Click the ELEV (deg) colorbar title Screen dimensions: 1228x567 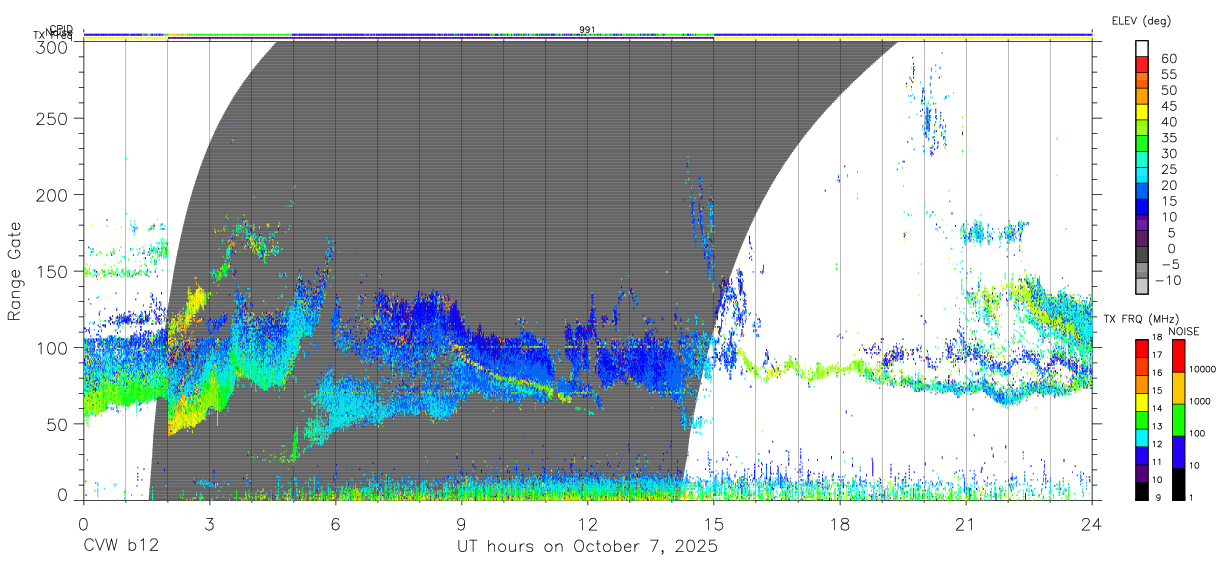[1141, 20]
